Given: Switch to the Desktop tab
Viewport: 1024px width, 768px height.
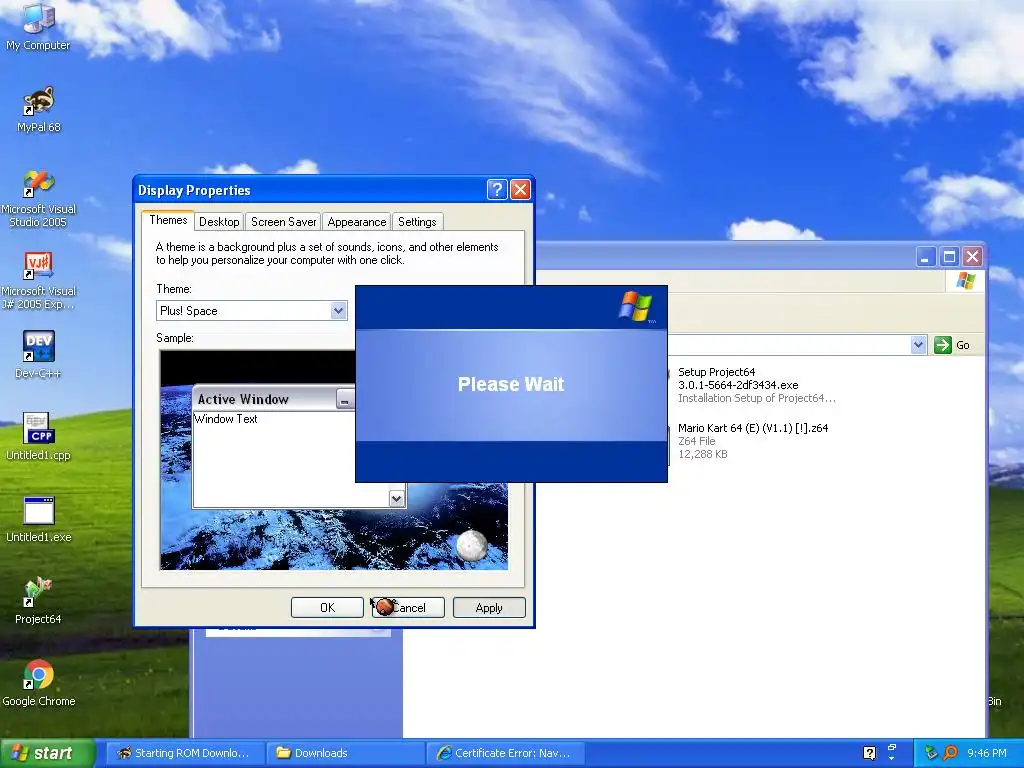Looking at the screenshot, I should 219,222.
